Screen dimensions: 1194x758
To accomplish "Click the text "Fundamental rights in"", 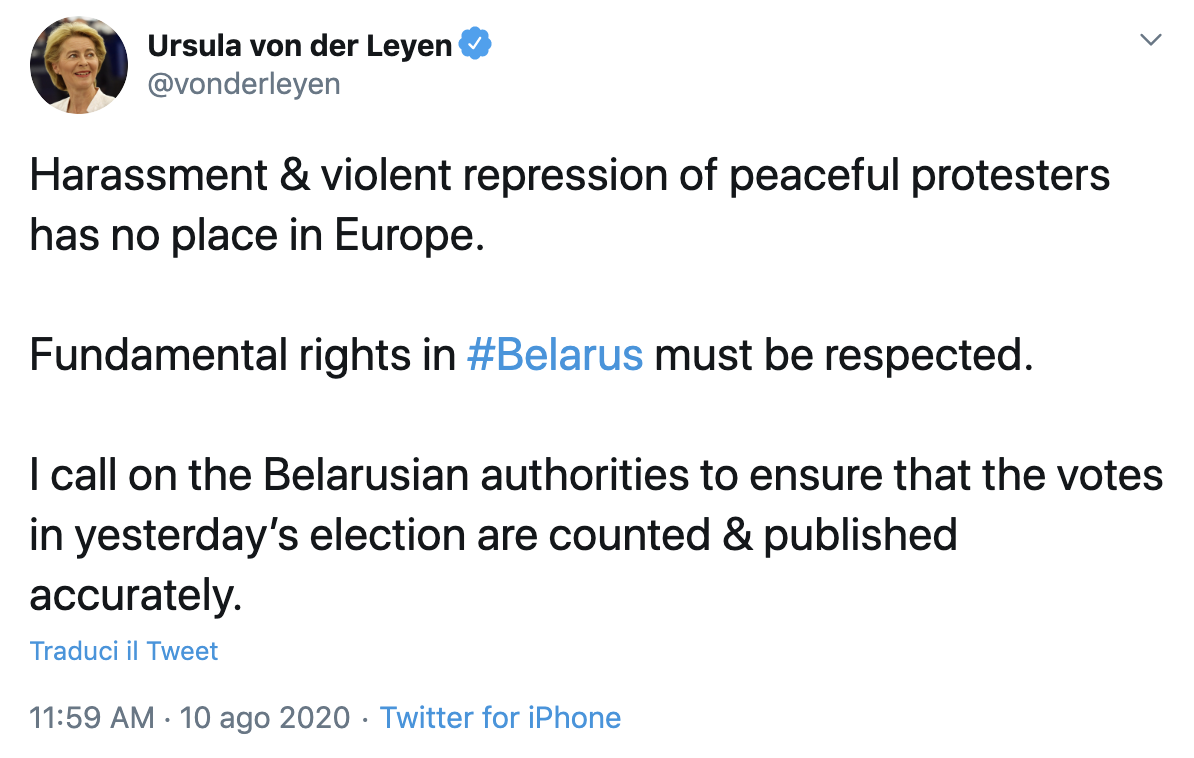I will click(x=243, y=356).
